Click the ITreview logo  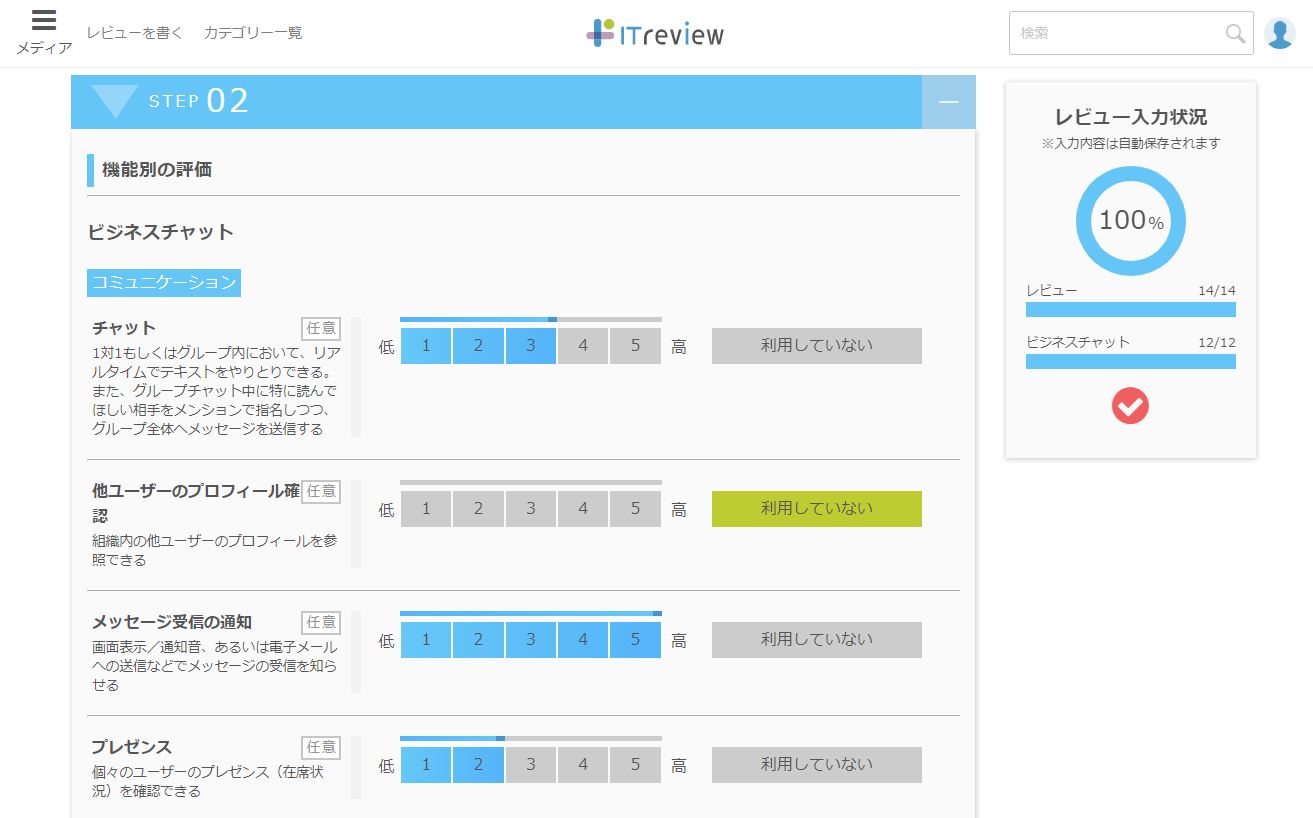(x=654, y=31)
